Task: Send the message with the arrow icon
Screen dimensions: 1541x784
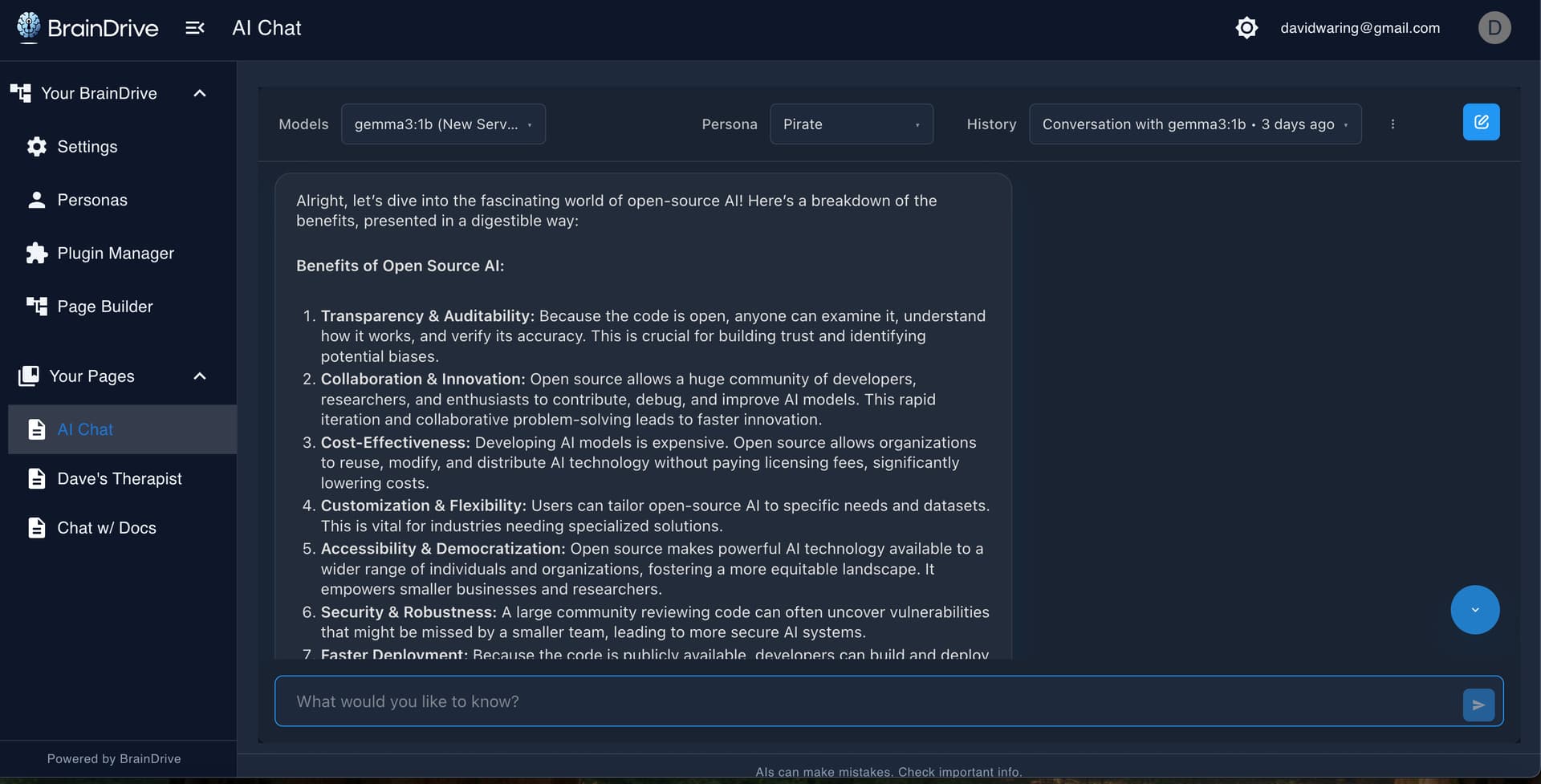Action: 1478,705
